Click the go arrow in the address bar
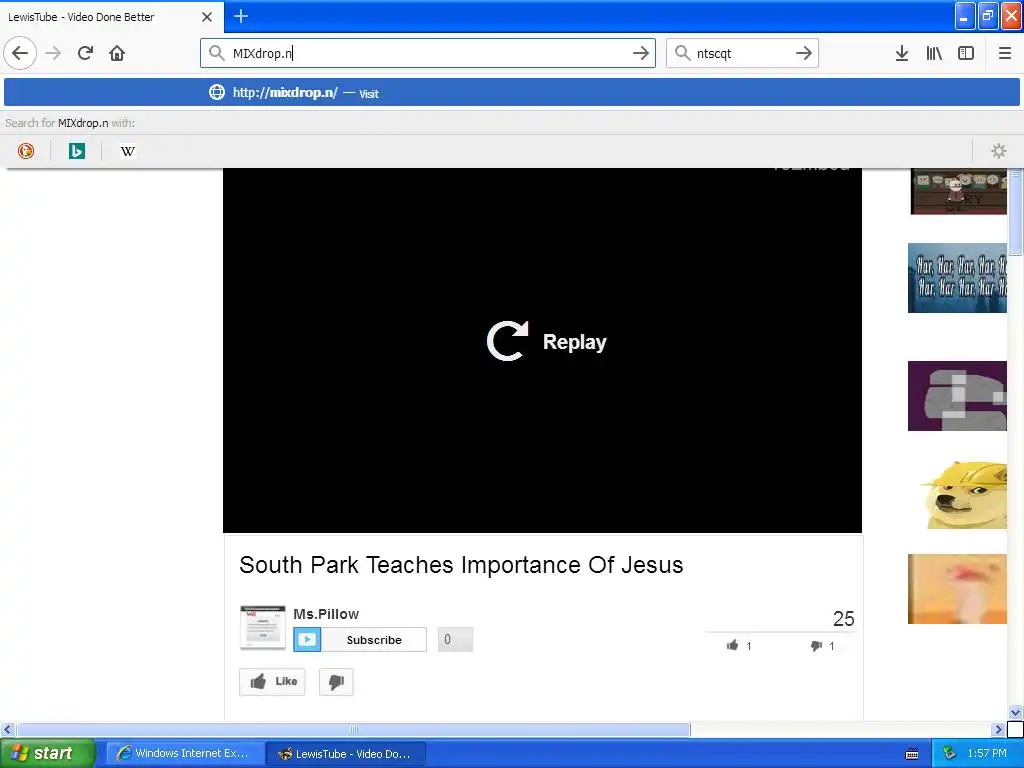This screenshot has width=1024, height=768. (x=641, y=53)
